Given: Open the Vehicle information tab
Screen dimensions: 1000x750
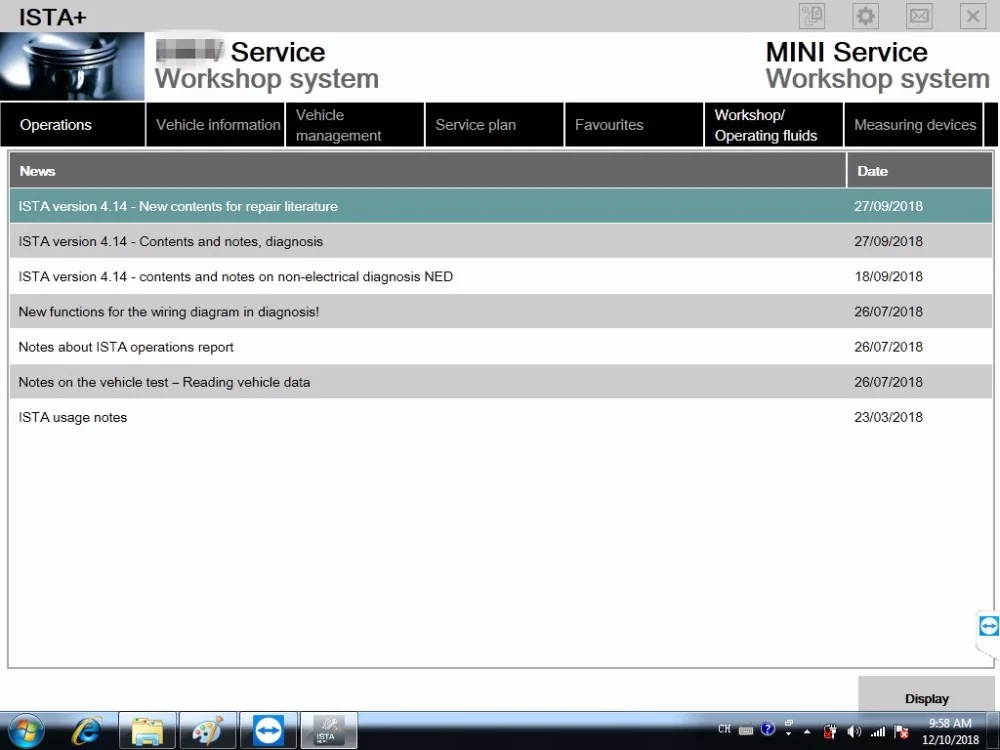Looking at the screenshot, I should coord(216,125).
